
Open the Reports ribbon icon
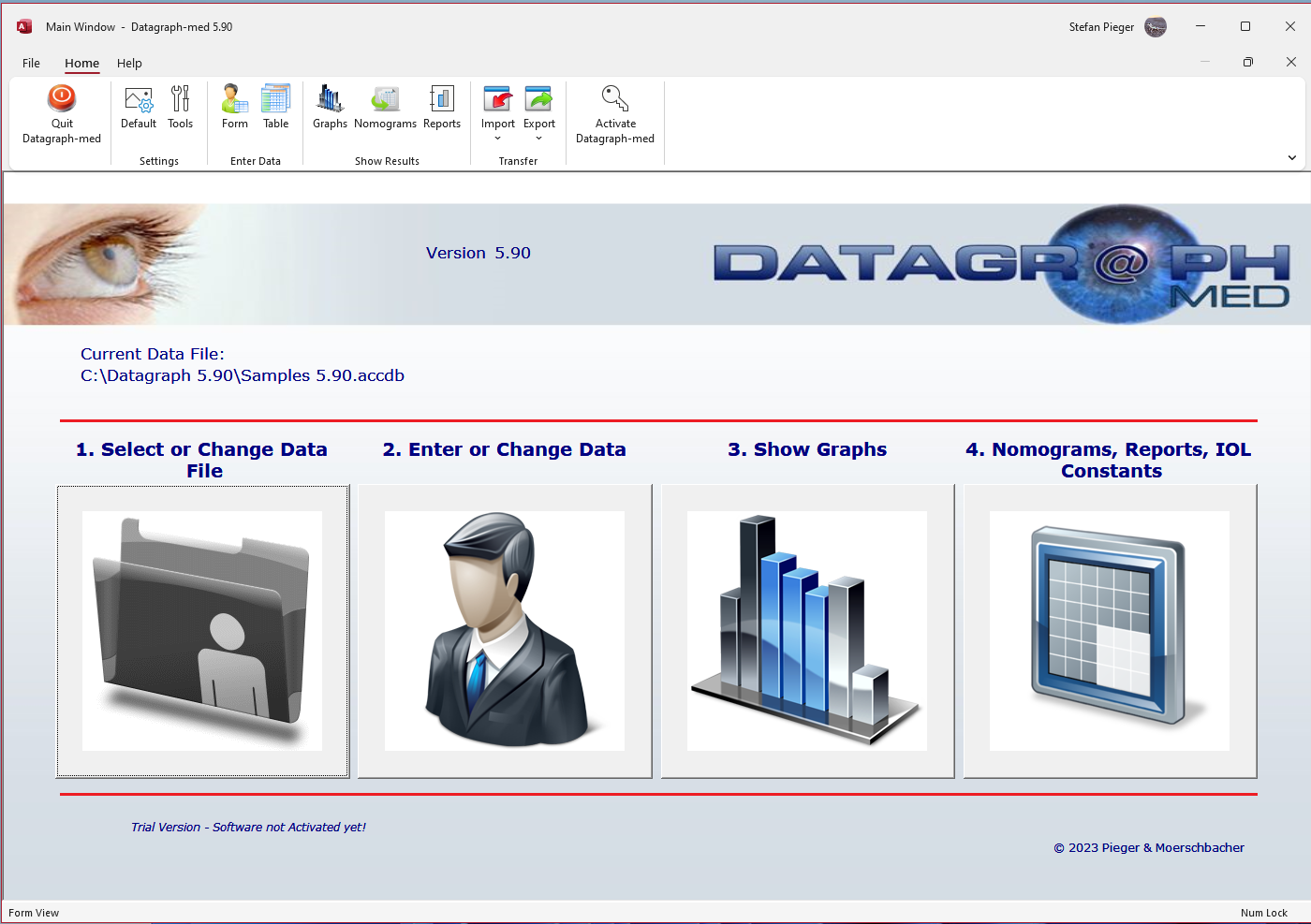coord(442,100)
